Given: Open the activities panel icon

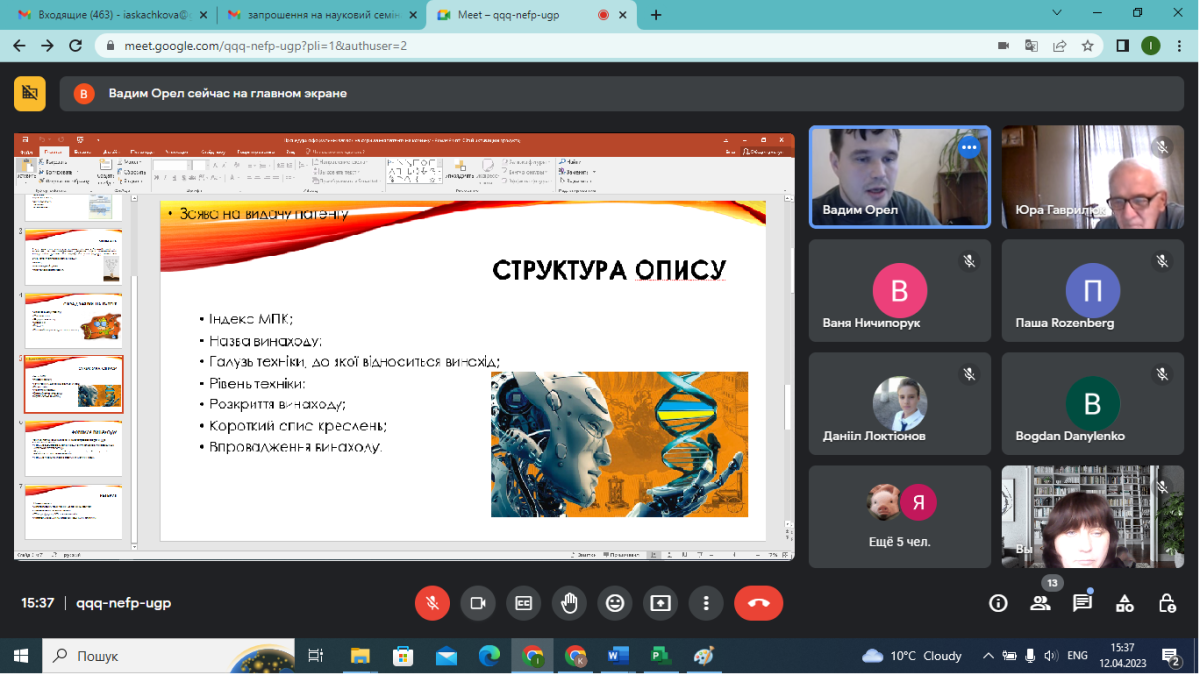Looking at the screenshot, I should [1125, 603].
